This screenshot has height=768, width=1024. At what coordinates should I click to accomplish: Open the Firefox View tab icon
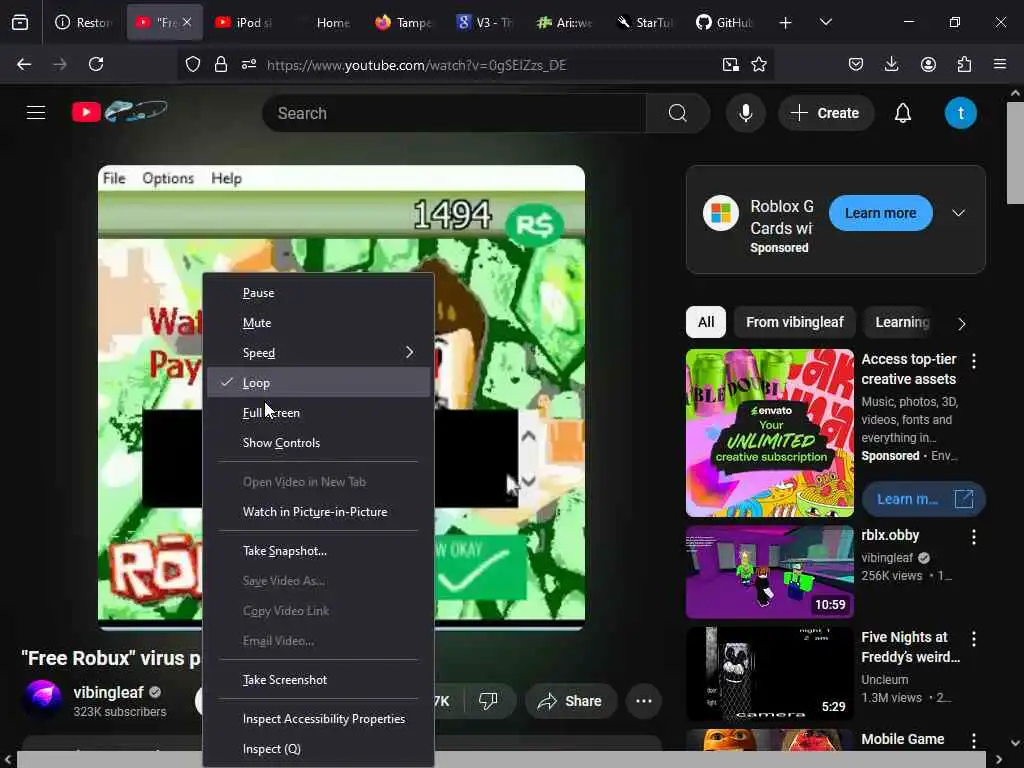pos(20,23)
